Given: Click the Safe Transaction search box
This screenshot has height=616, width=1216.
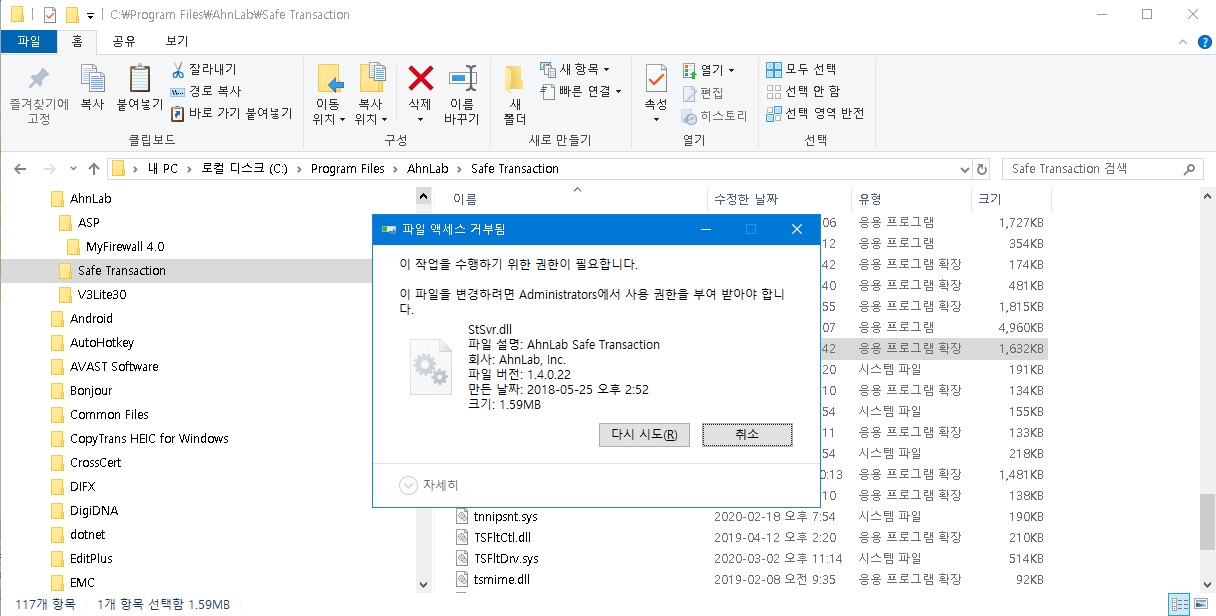Looking at the screenshot, I should (1104, 169).
